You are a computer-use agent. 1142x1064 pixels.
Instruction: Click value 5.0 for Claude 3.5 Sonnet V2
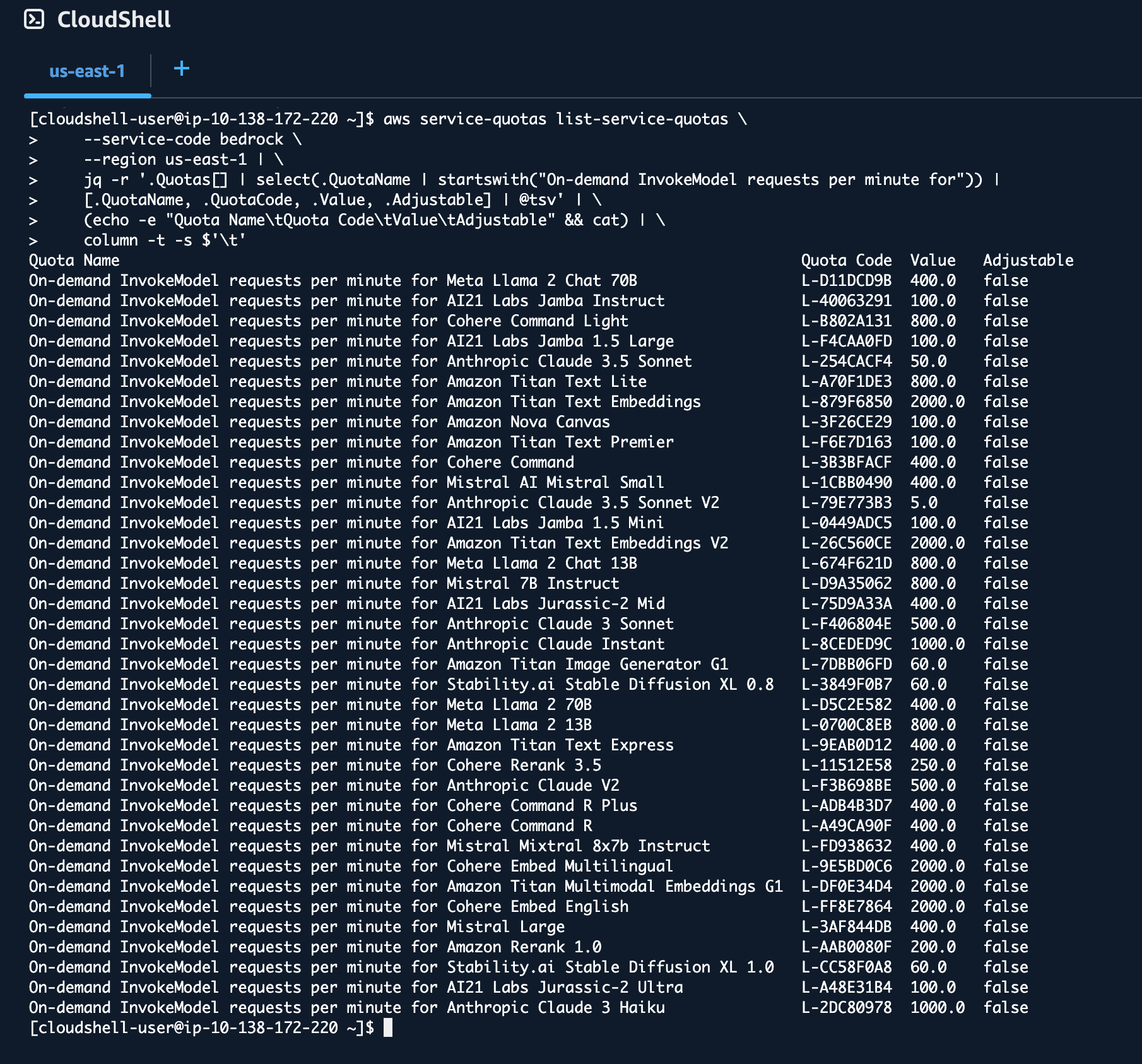(924, 502)
